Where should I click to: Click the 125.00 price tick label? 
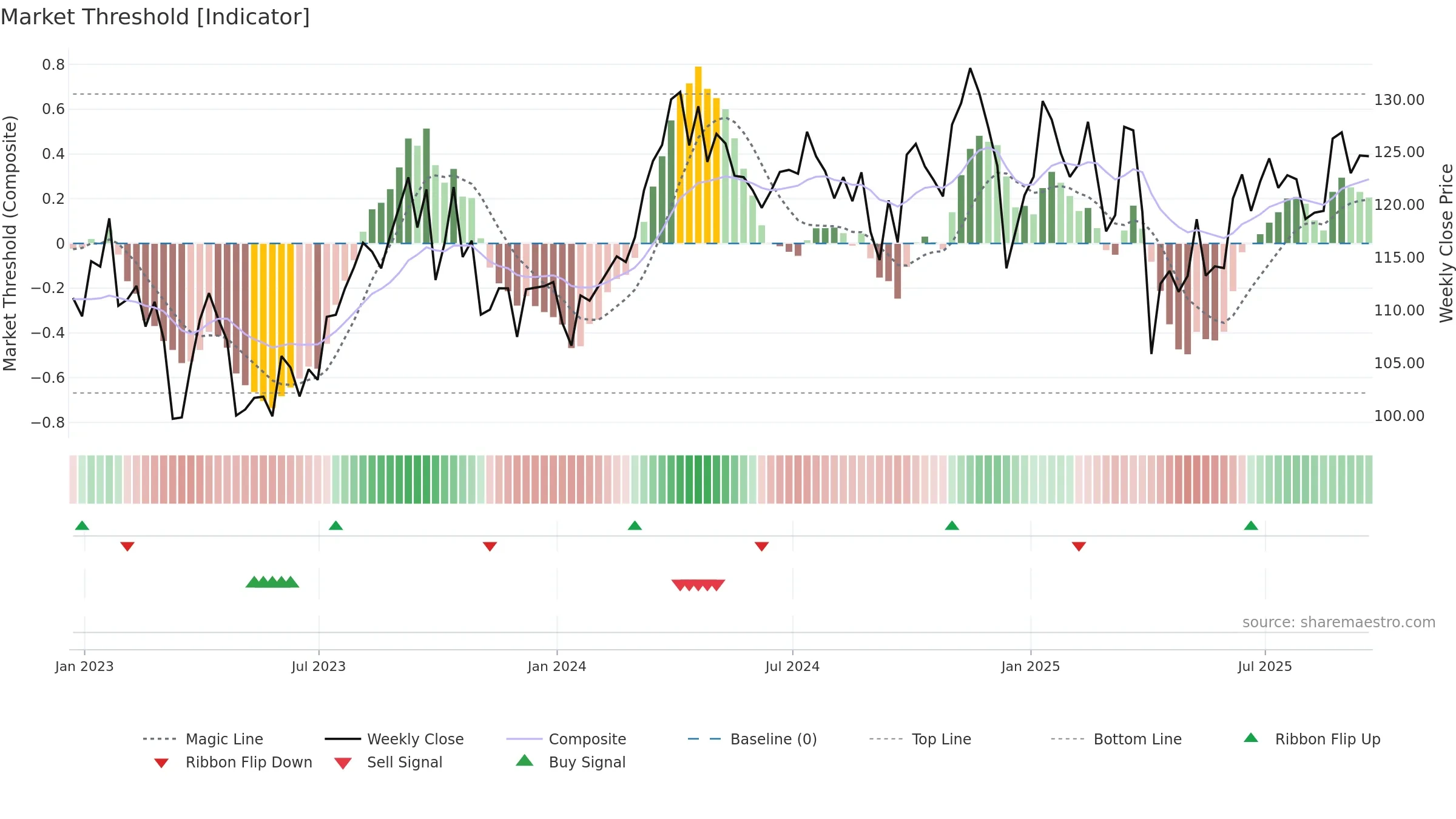tap(1400, 152)
